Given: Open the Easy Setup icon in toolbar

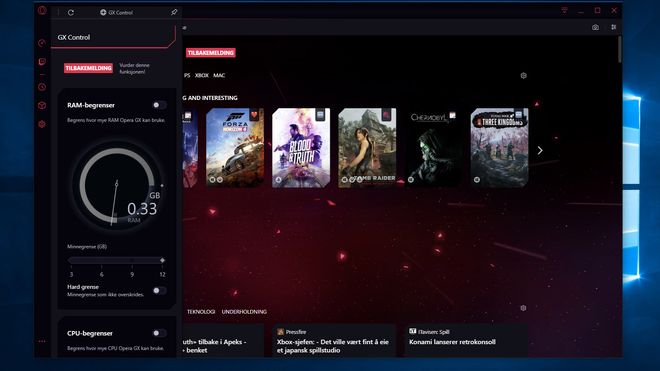Looking at the screenshot, I should point(614,27).
